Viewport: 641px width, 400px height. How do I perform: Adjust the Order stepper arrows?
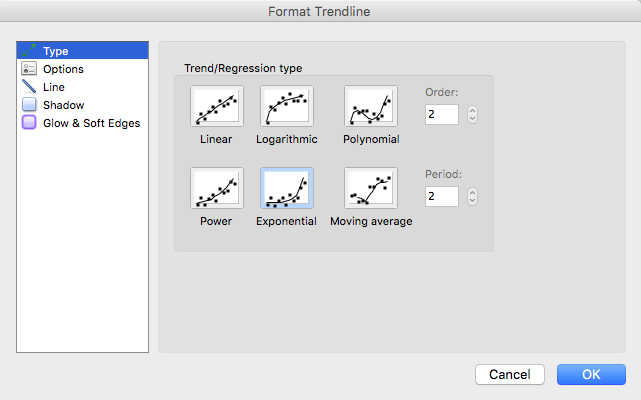pyautogui.click(x=472, y=114)
